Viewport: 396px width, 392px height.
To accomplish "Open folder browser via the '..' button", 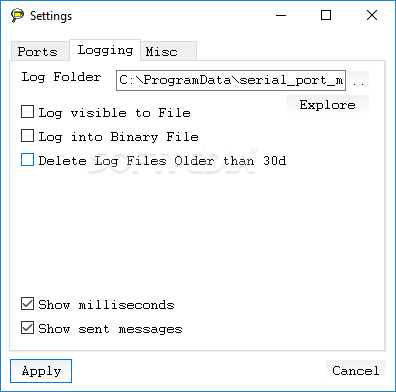I will click(x=358, y=80).
